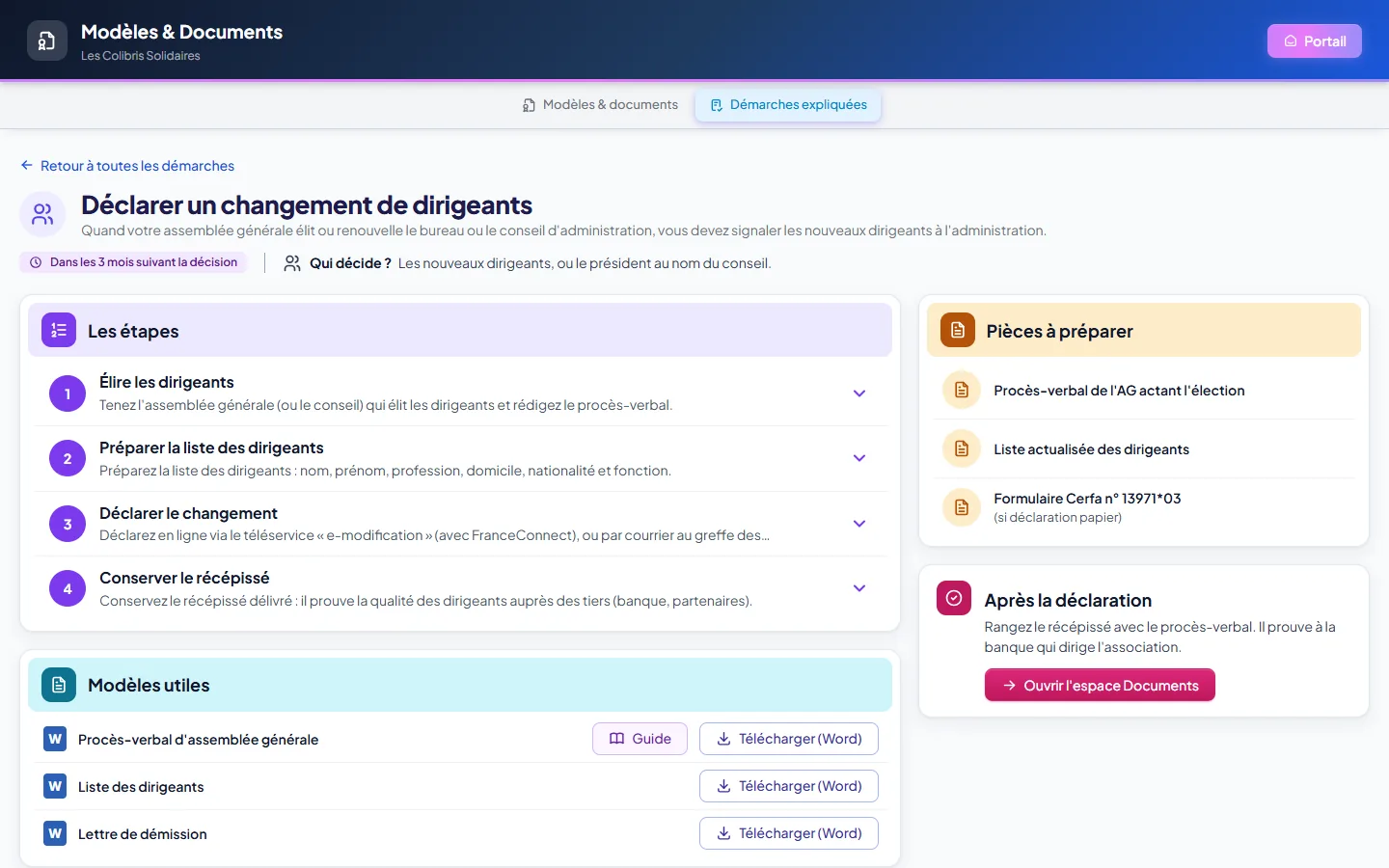Click the Word icon for Liste des dirigeants
Screen dimensions: 1389x868
click(x=55, y=786)
